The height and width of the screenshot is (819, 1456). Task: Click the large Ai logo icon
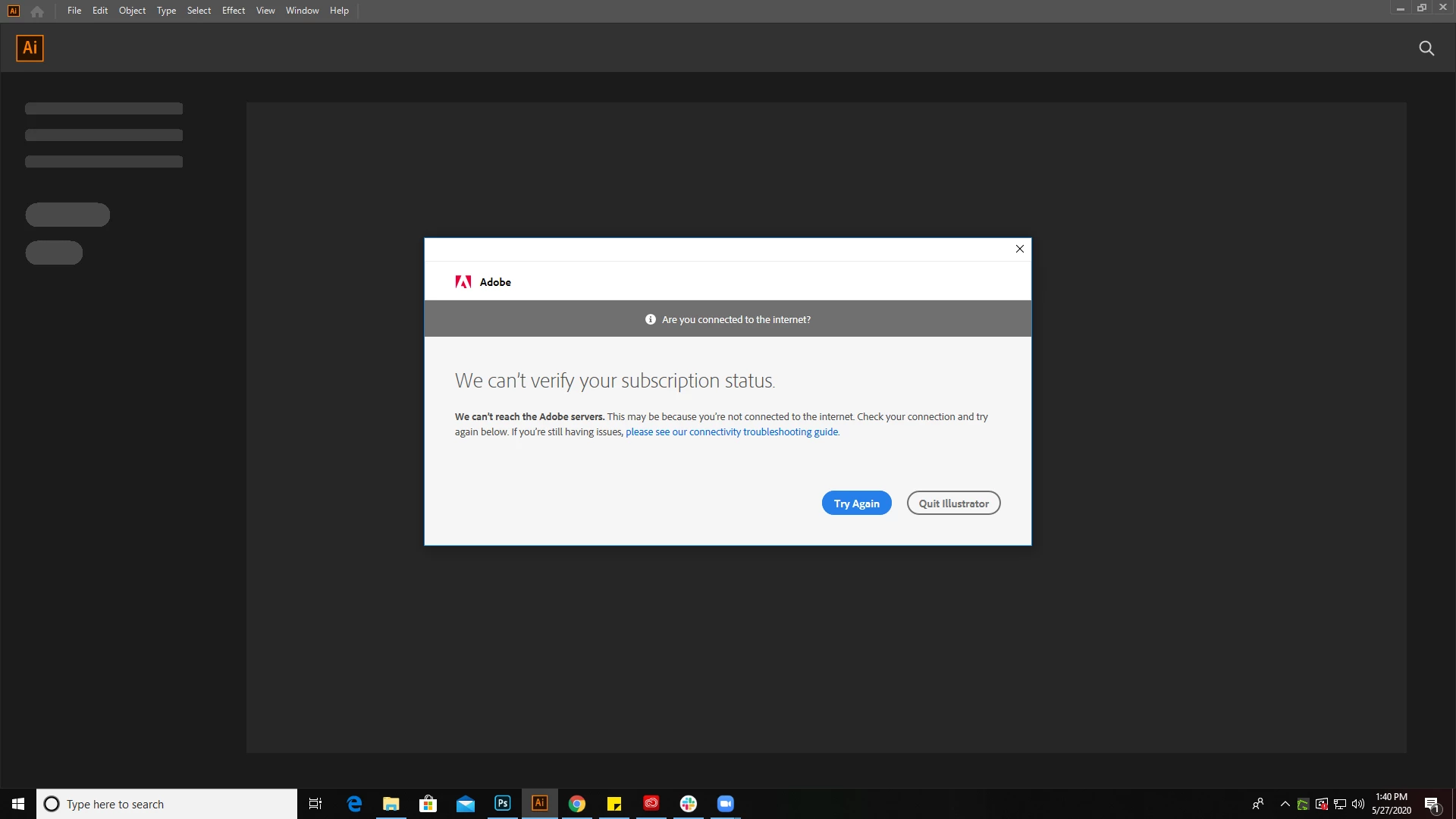coord(30,49)
